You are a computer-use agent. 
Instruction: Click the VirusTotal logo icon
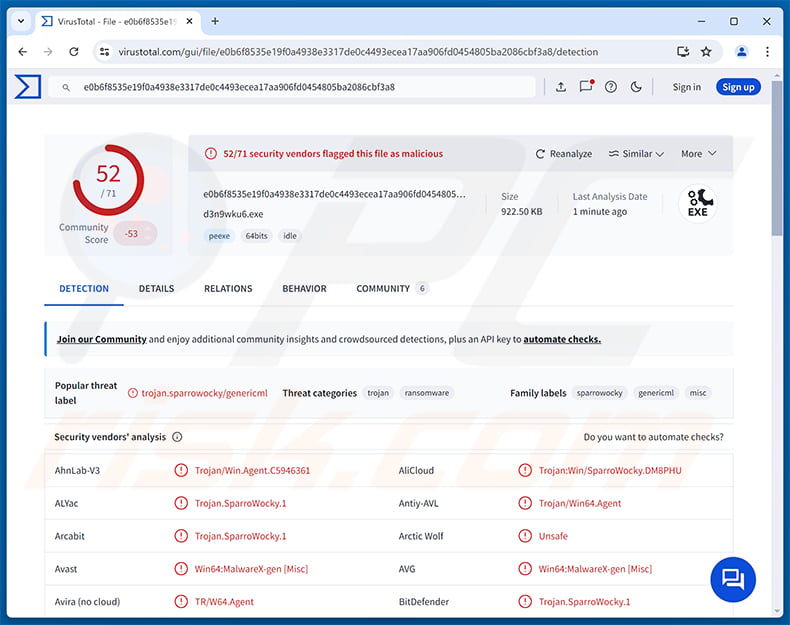tap(27, 87)
